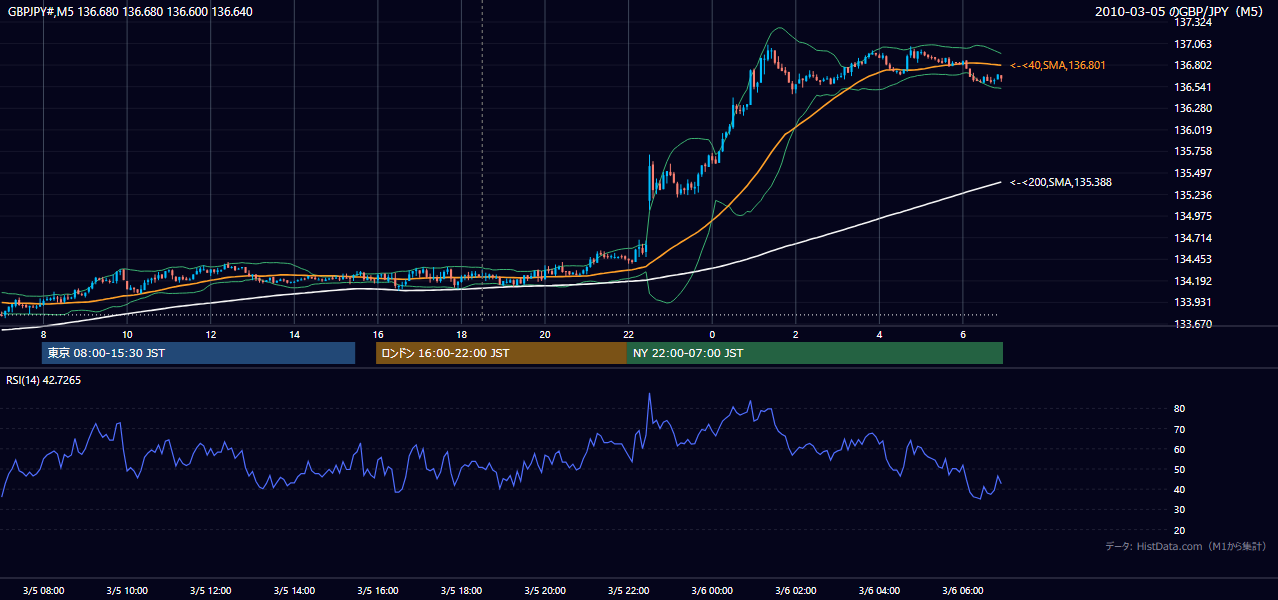The height and width of the screenshot is (600, 1278).
Task: Click price level 137.063 on axis
Action: point(1193,44)
